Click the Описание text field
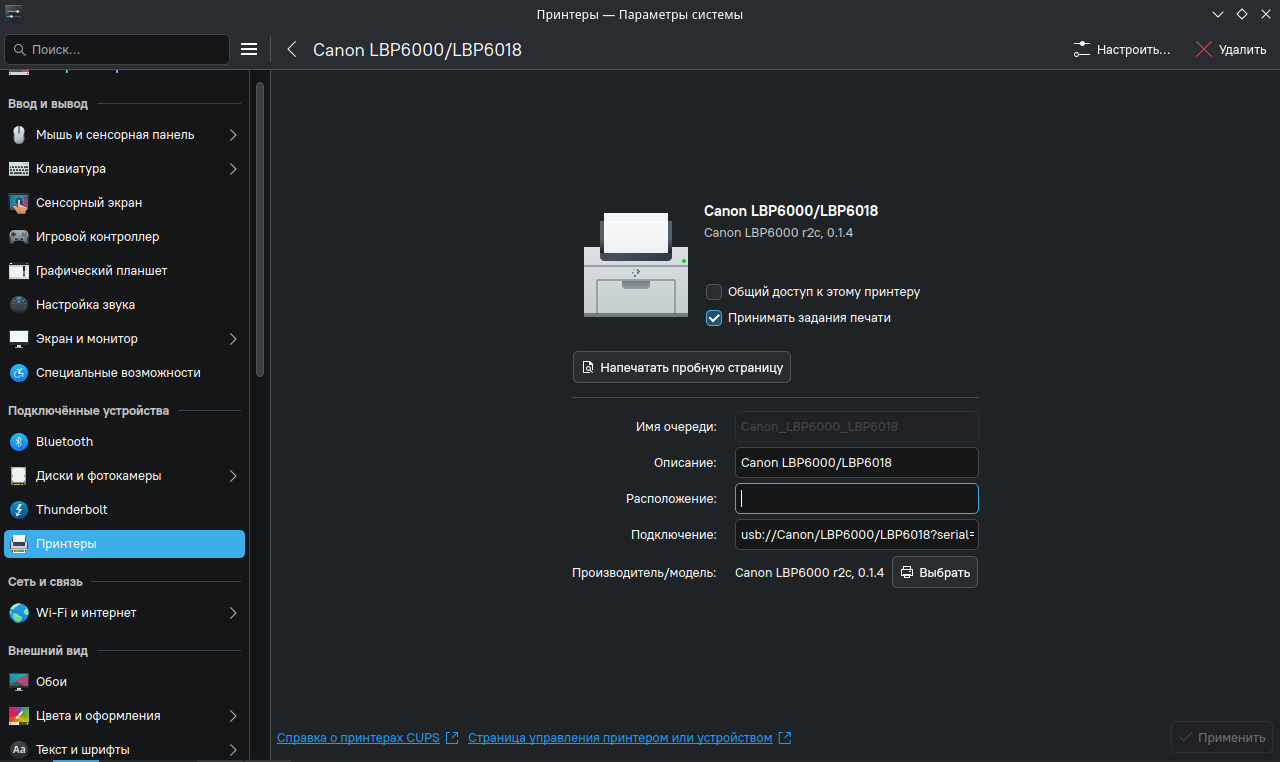Image resolution: width=1280 pixels, height=762 pixels. tap(856, 463)
